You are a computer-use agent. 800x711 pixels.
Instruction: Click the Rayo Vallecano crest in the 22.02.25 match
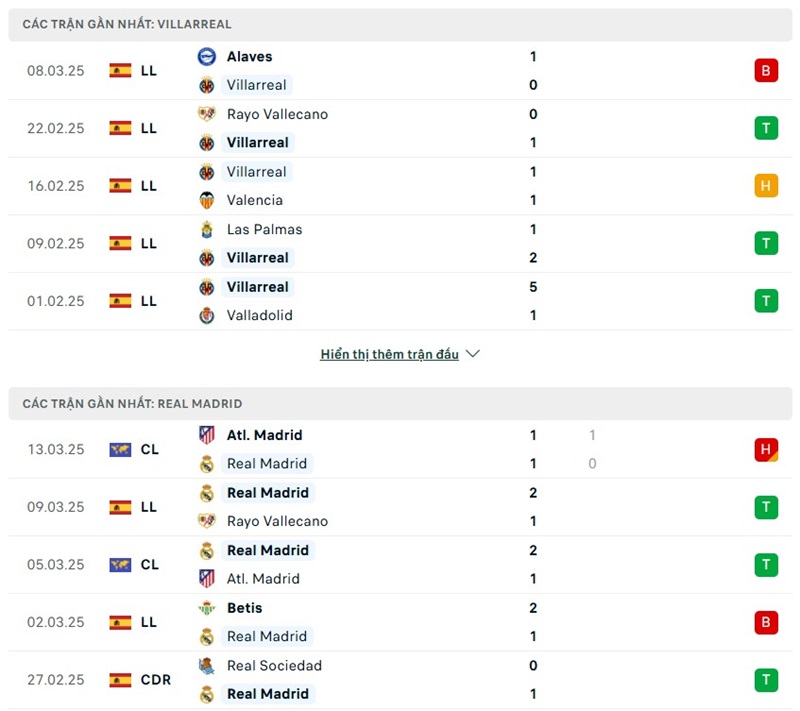click(207, 114)
